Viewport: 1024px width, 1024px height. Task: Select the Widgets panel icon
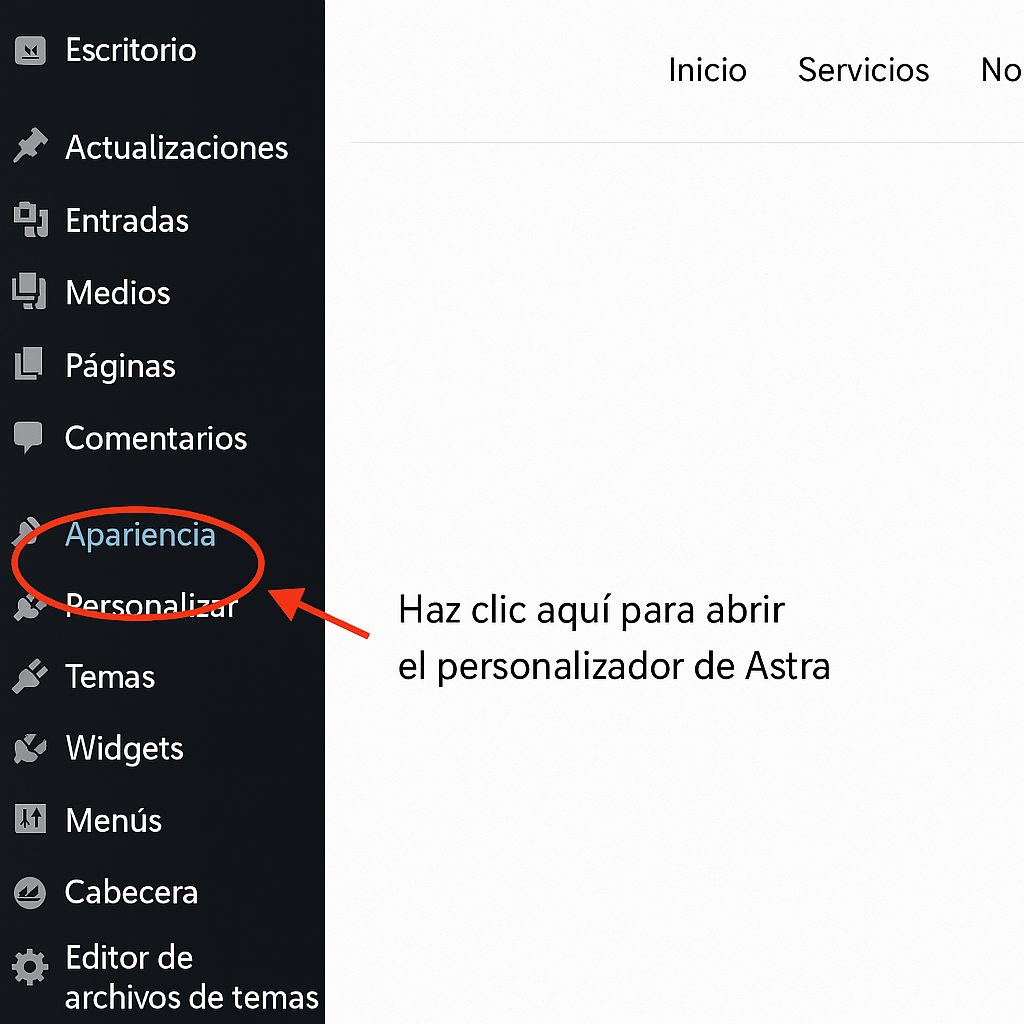[x=30, y=748]
